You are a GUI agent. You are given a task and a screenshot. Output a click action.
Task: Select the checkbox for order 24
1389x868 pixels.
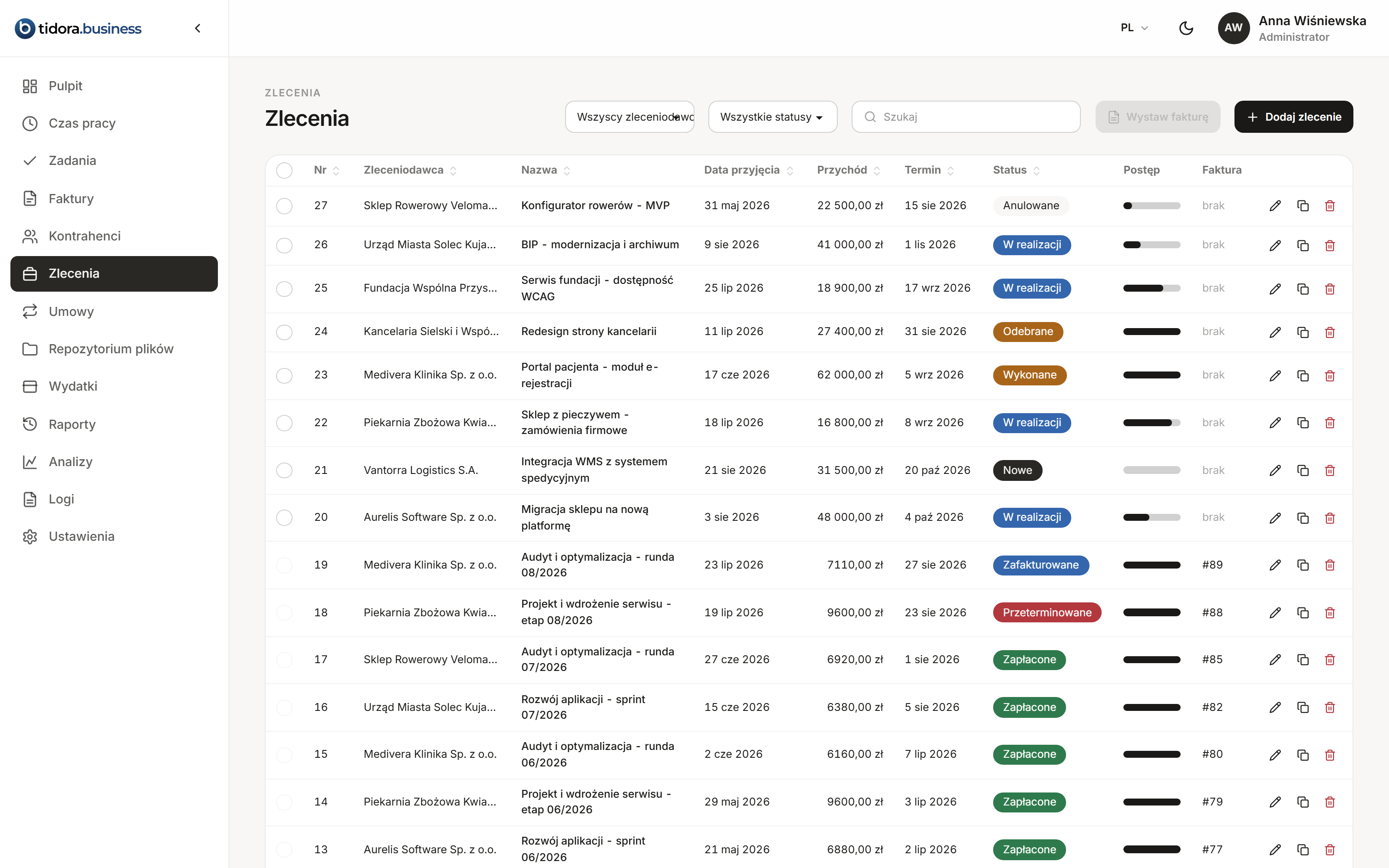[x=284, y=332]
